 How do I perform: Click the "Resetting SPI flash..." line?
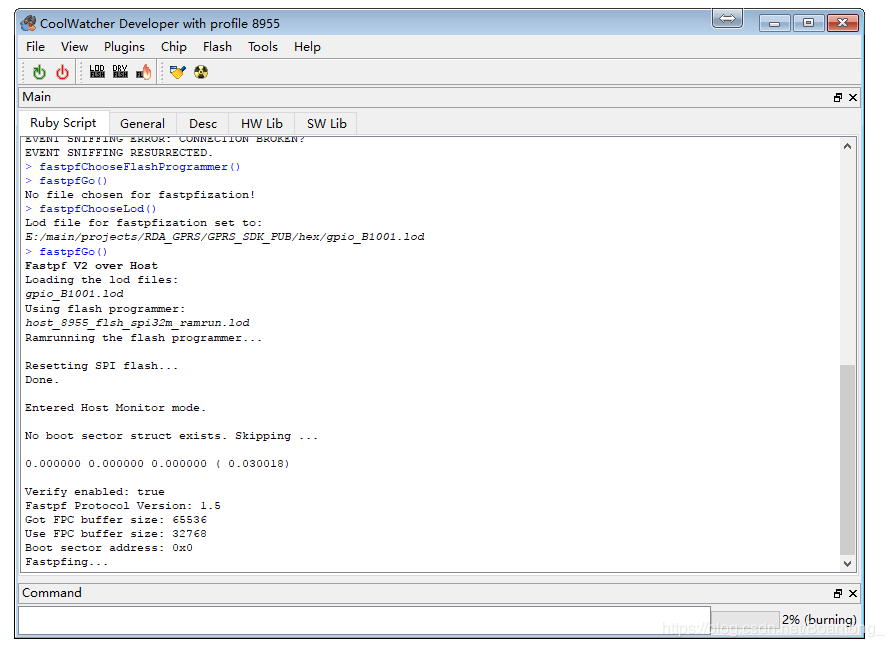101,366
